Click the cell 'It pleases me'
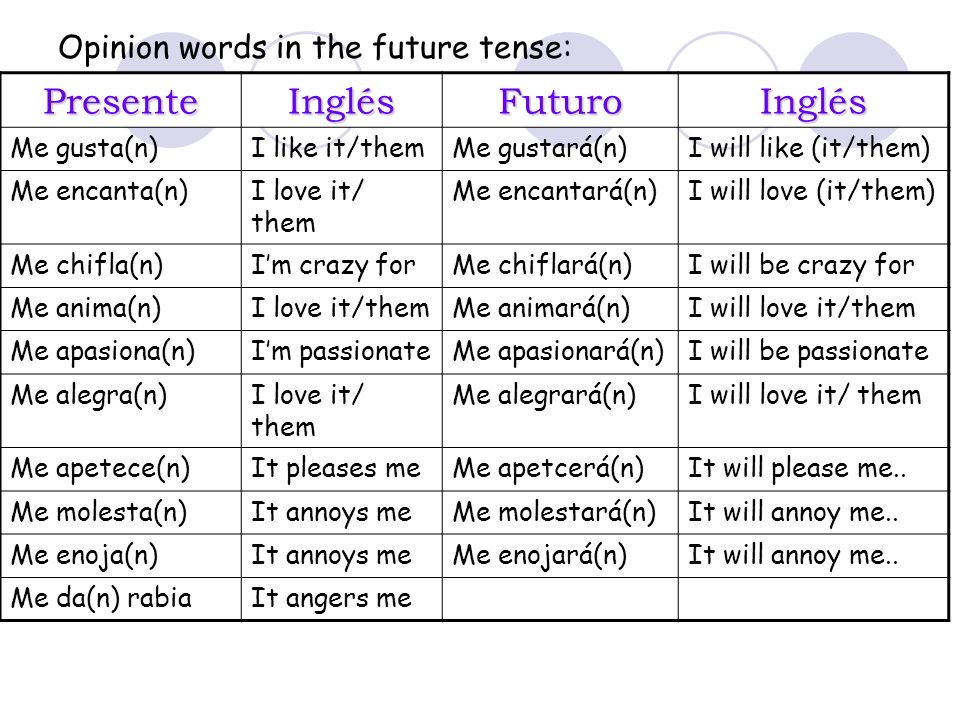The image size is (960, 720). pos(342,469)
